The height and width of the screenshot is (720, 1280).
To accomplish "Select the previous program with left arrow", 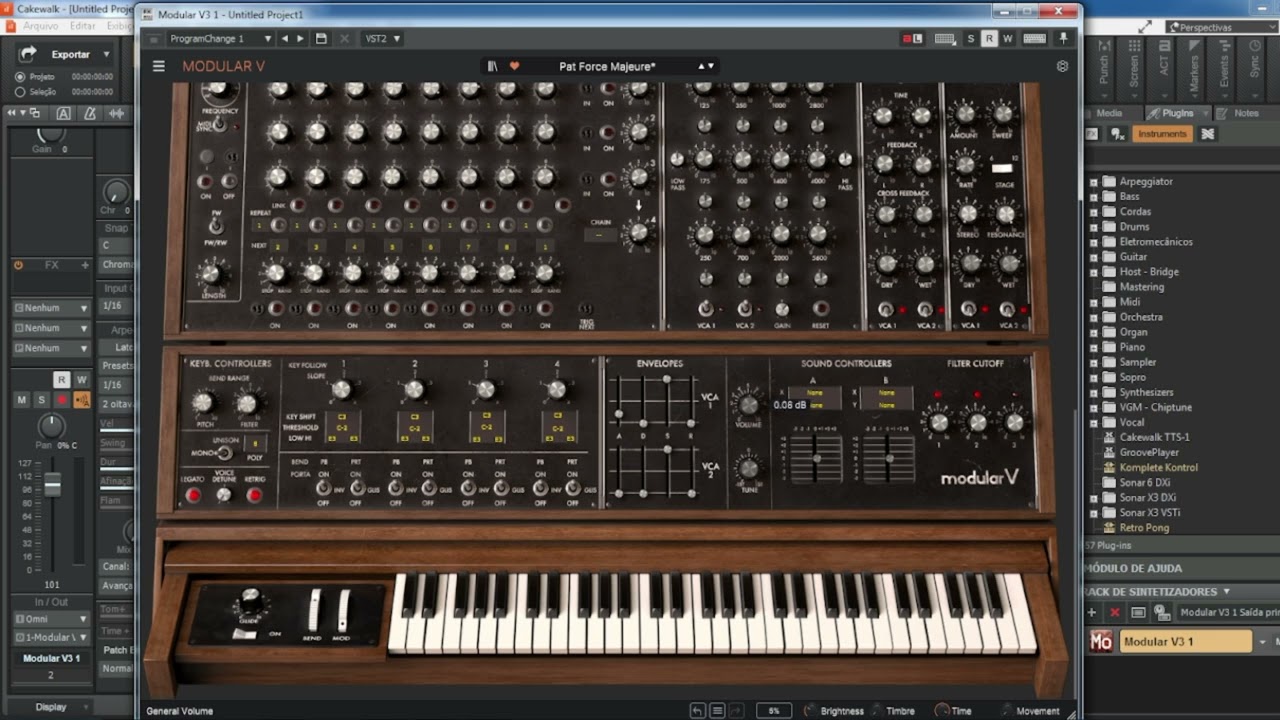I will coord(285,38).
